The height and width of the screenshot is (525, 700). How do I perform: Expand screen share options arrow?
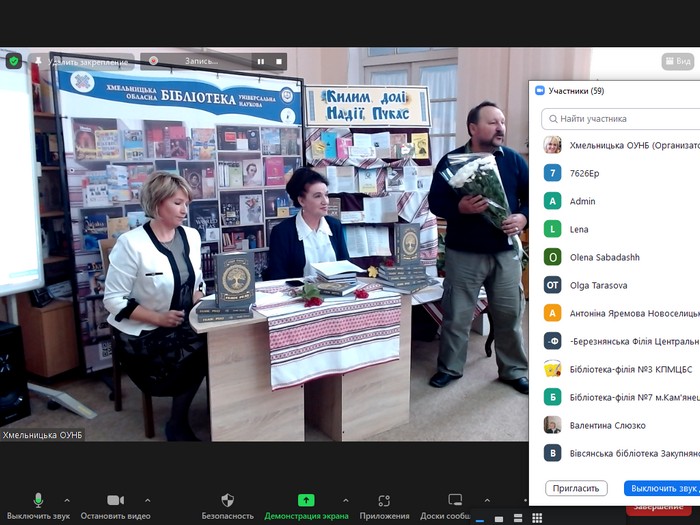346,500
